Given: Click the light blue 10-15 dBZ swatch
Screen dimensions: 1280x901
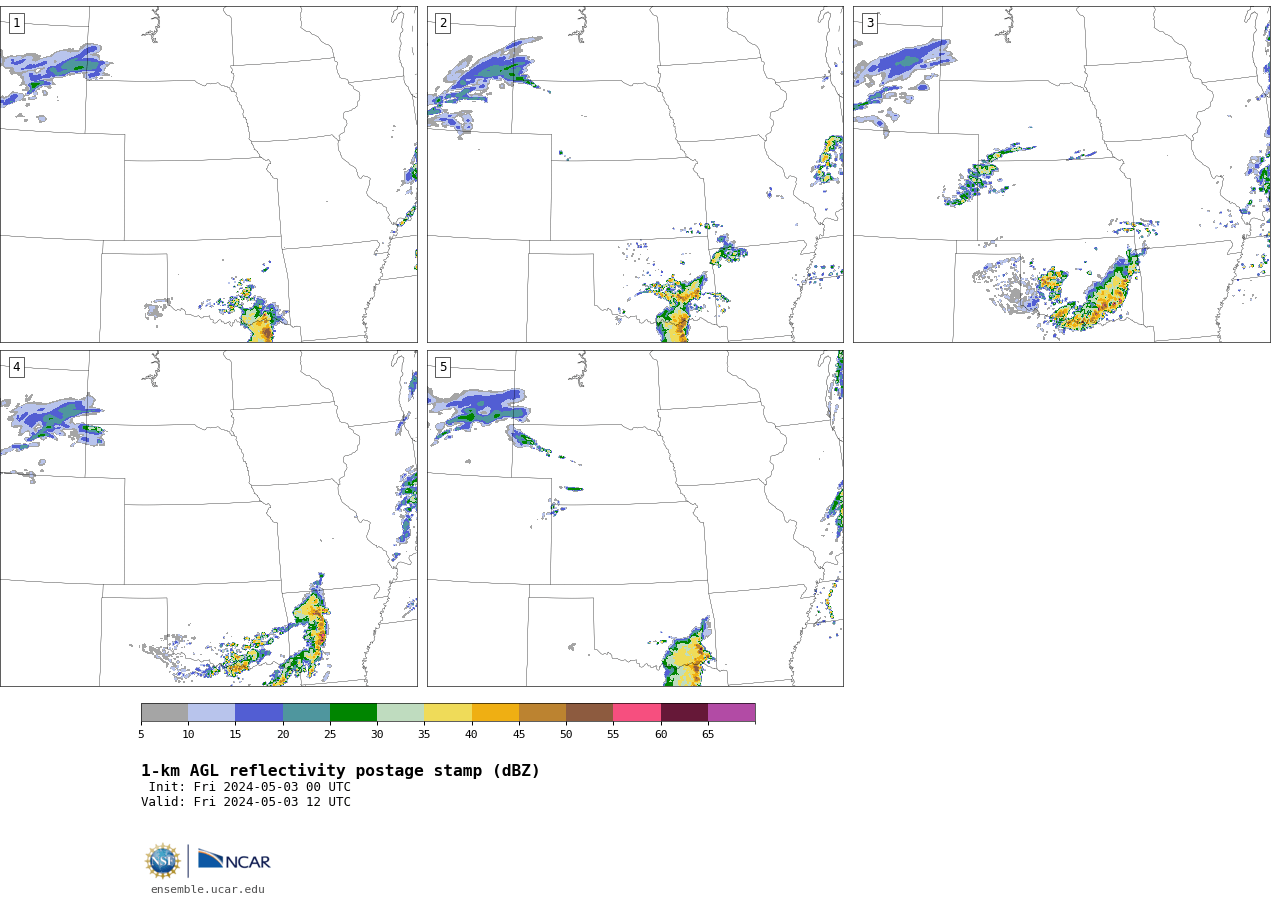Looking at the screenshot, I should 212,713.
